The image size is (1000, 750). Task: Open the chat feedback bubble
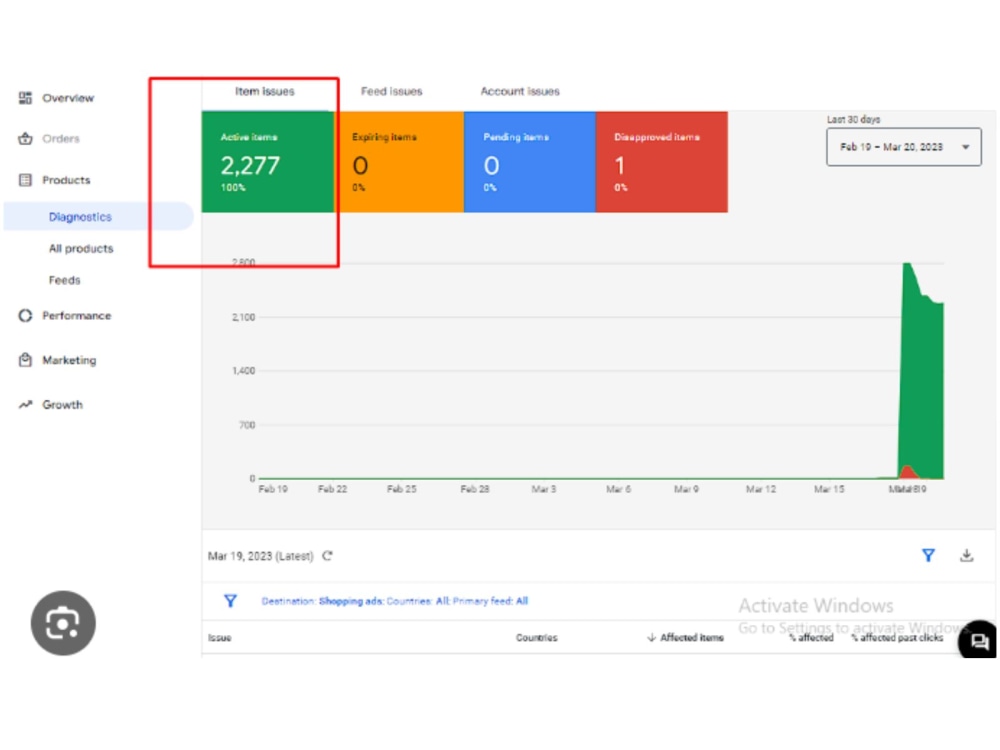point(979,640)
